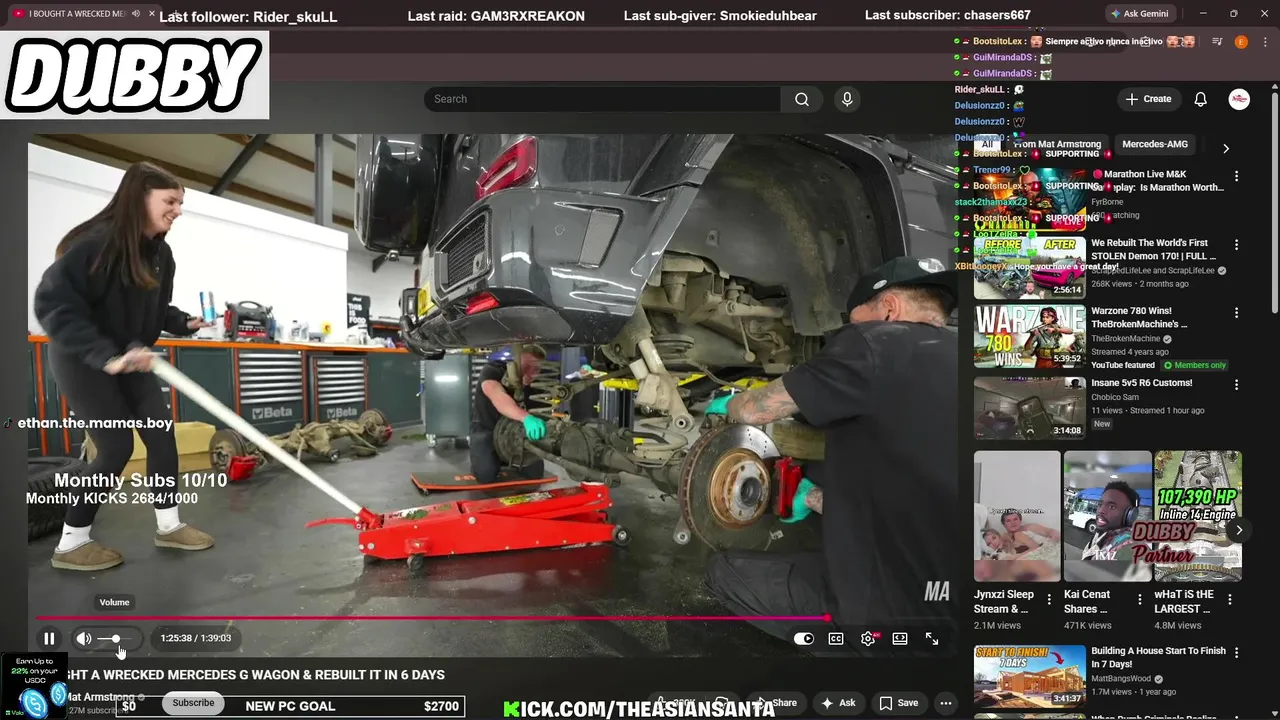Open options for 'Marathon Live M&K' video

click(1237, 176)
